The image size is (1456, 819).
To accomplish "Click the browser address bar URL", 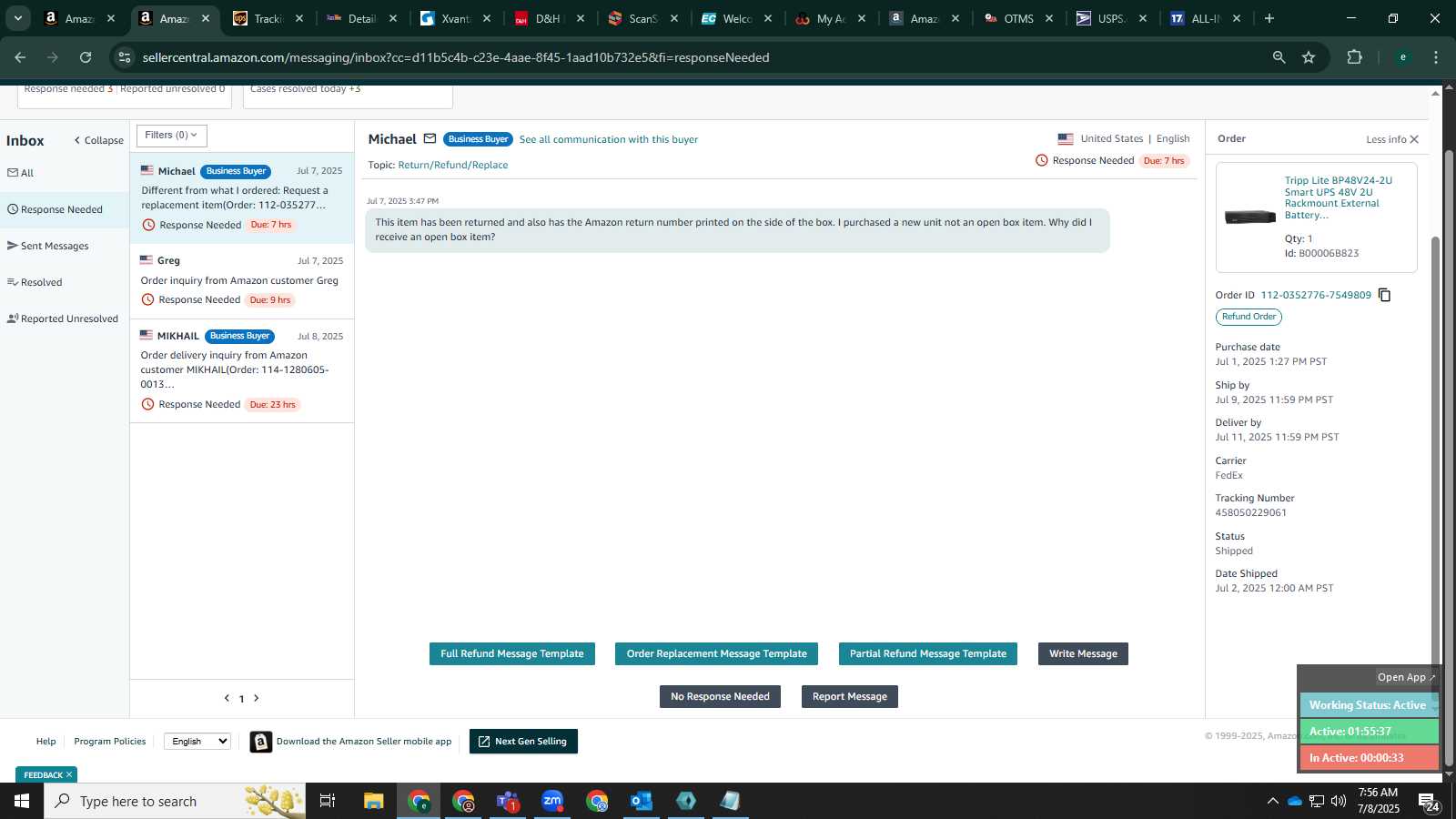I will pyautogui.click(x=456, y=57).
